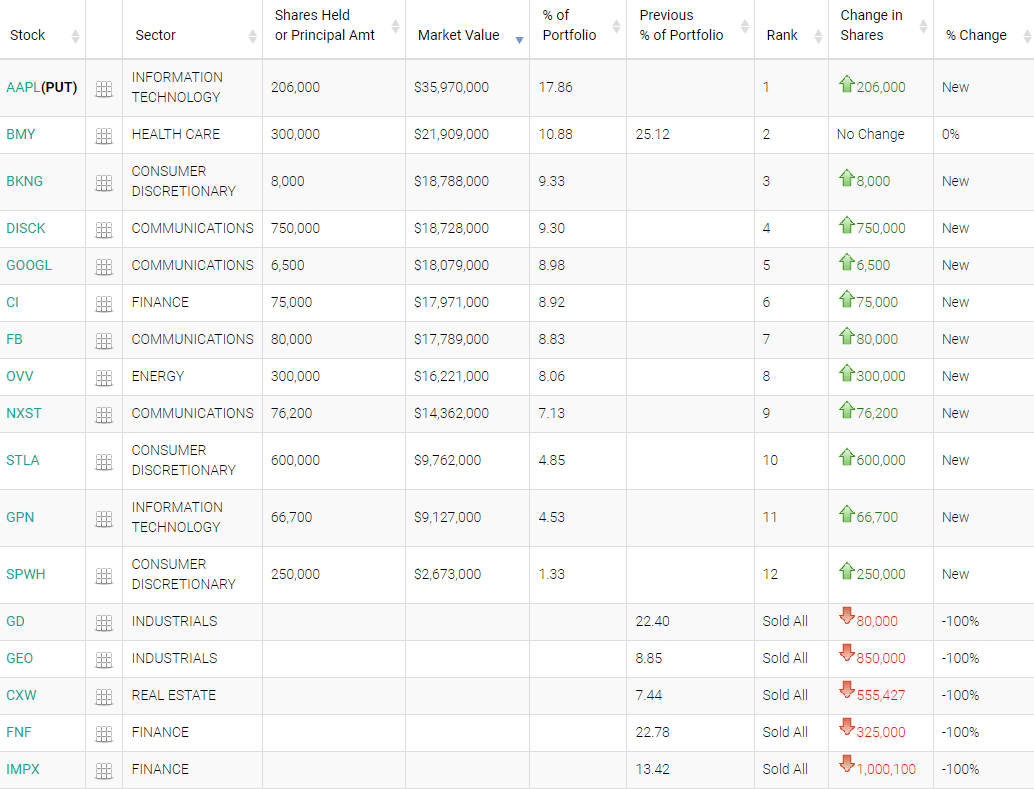1034x789 pixels.
Task: Click red down arrow for FNF shares
Action: (847, 729)
